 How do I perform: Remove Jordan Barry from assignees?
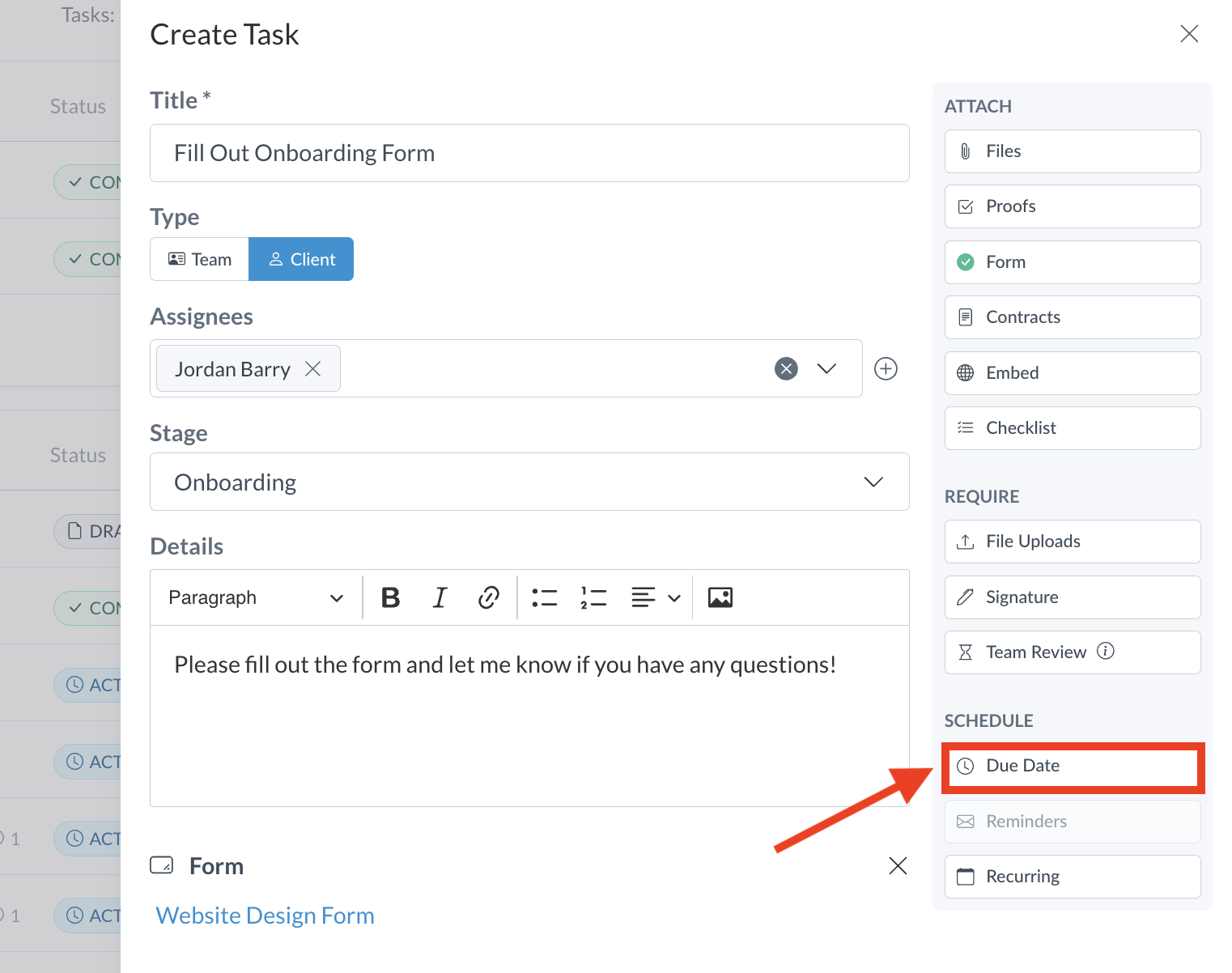click(313, 369)
